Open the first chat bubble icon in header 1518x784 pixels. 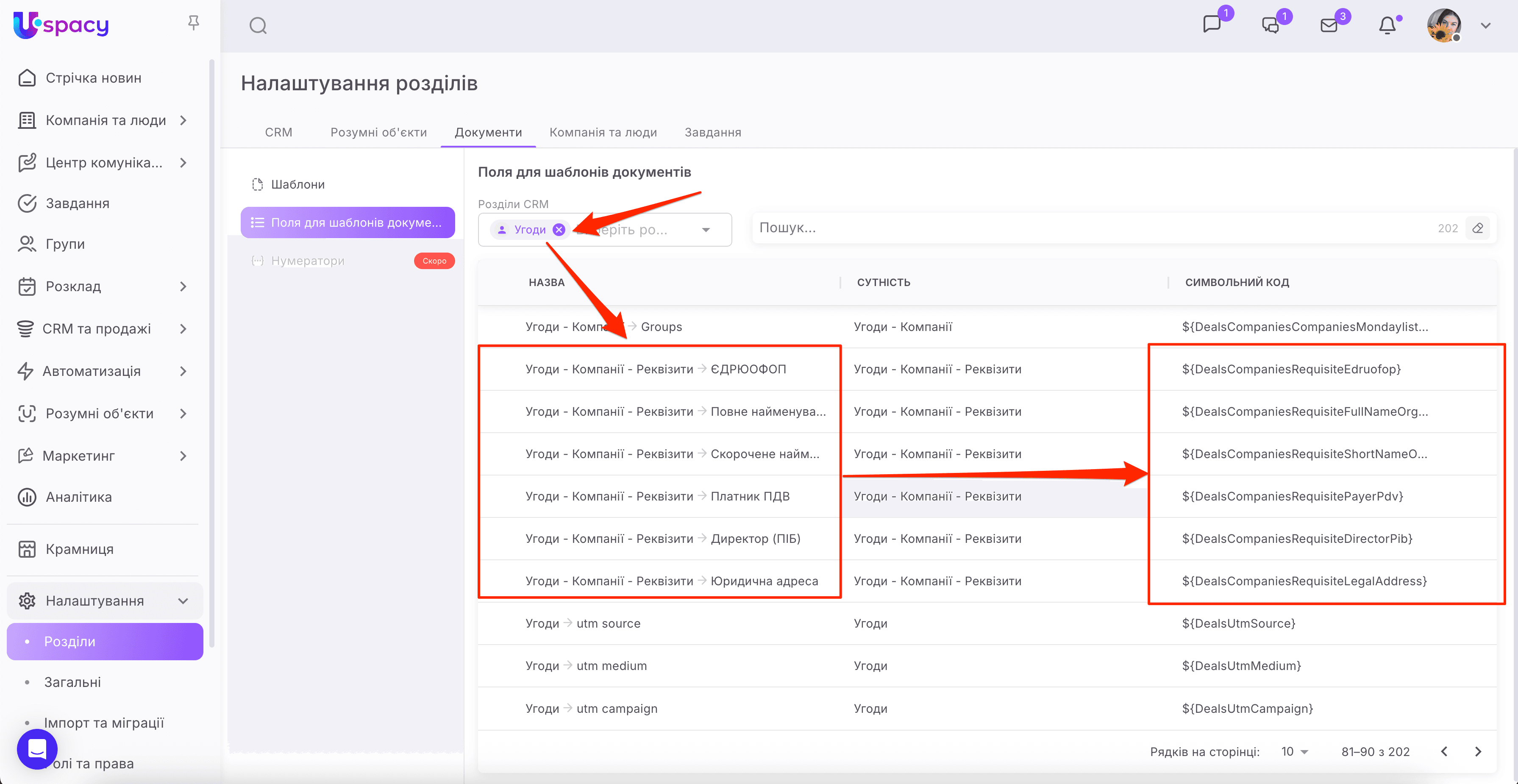[1212, 25]
